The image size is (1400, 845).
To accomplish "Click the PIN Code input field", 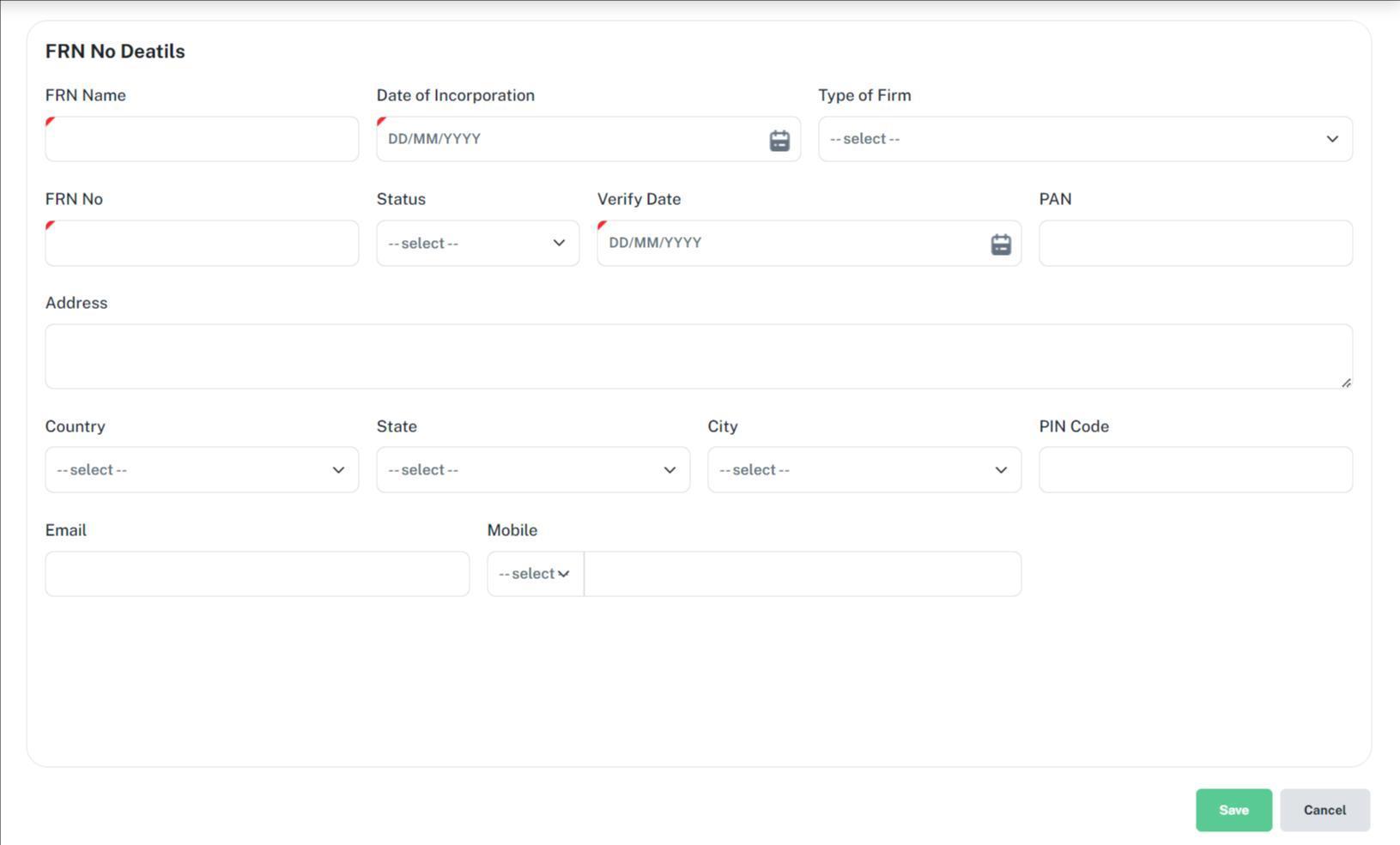I will pos(1196,469).
